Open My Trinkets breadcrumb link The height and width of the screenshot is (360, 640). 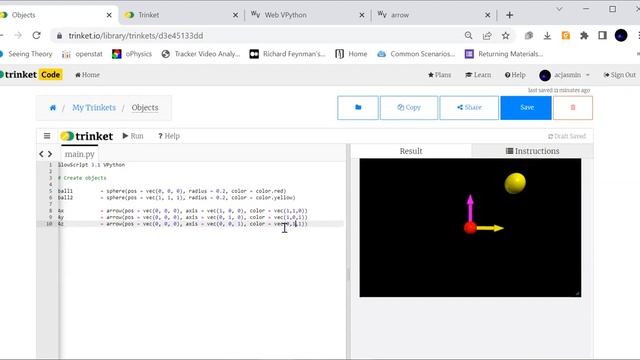tap(94, 108)
